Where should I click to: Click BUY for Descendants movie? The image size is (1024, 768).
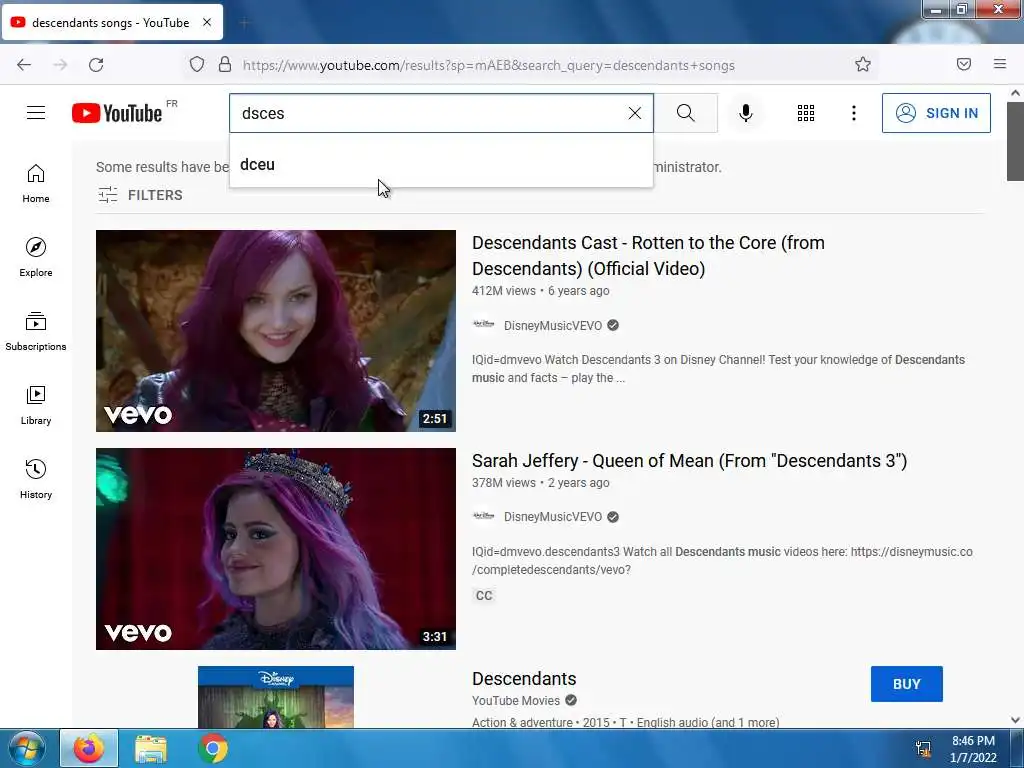(x=906, y=684)
